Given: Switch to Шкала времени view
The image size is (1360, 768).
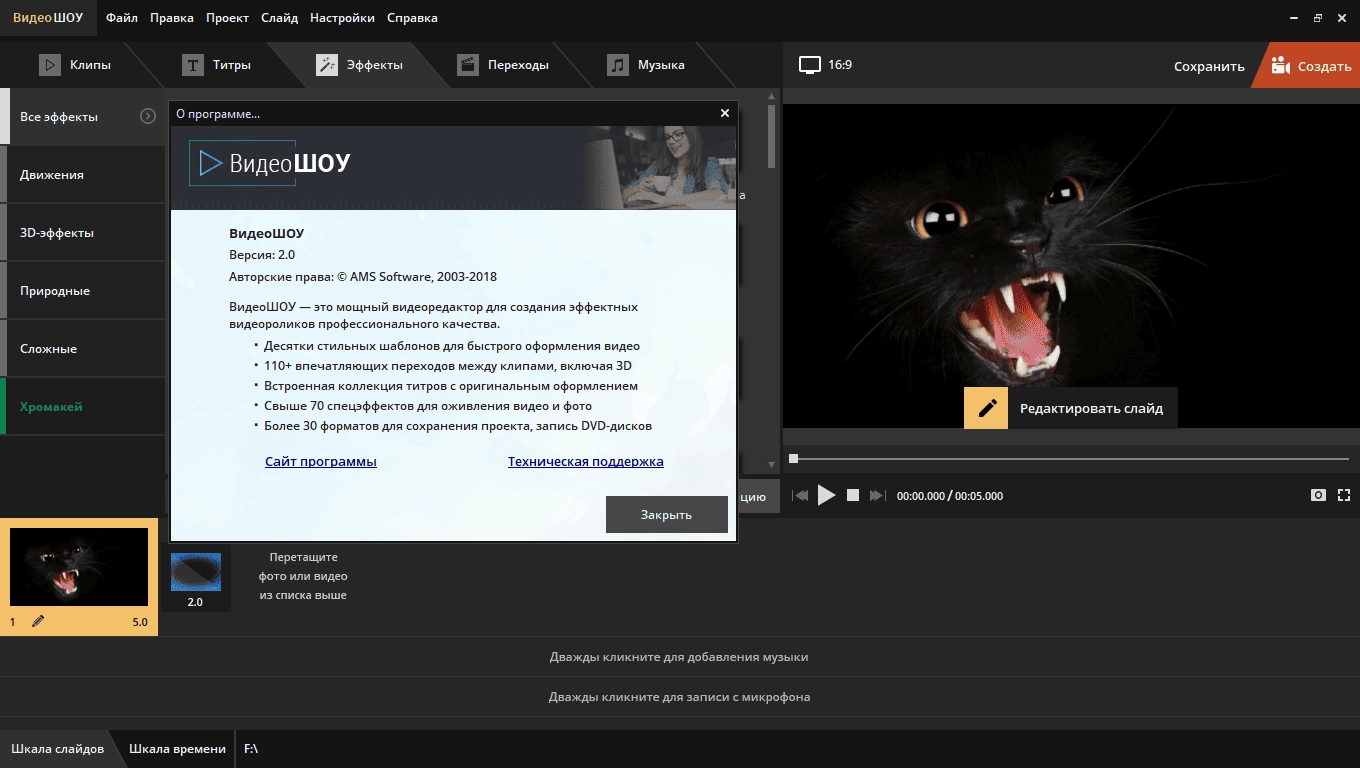Looking at the screenshot, I should 177,749.
